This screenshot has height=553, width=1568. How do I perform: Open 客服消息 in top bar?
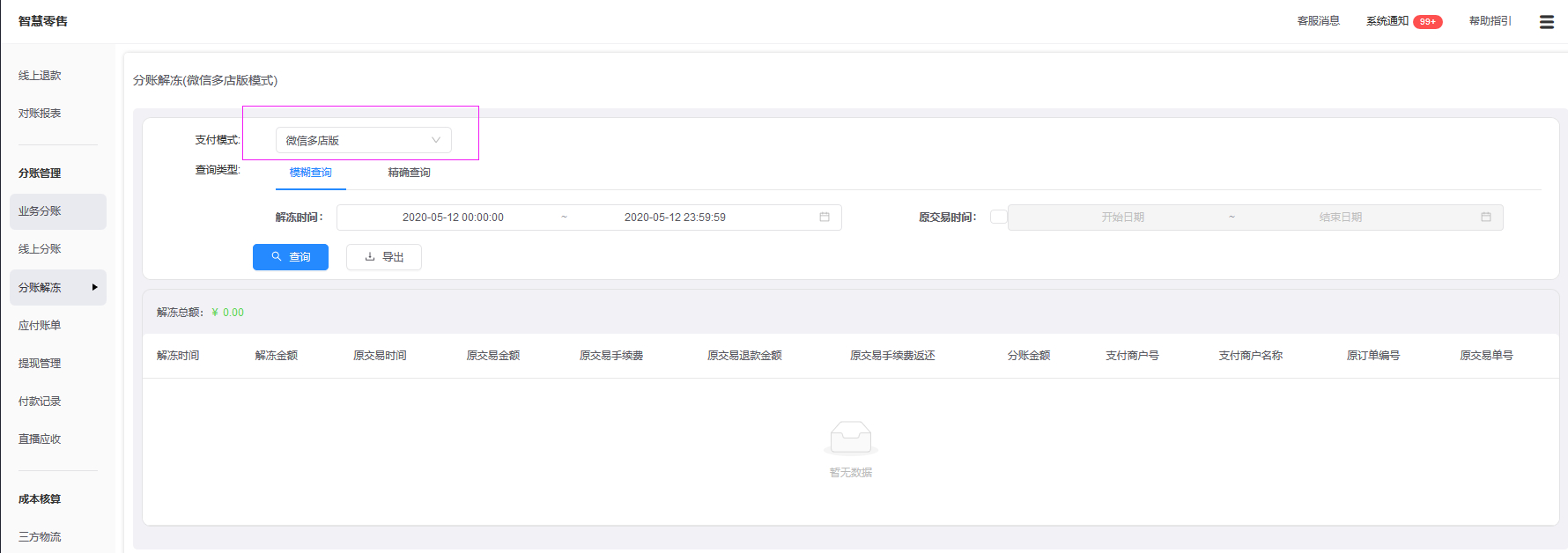[x=1319, y=21]
